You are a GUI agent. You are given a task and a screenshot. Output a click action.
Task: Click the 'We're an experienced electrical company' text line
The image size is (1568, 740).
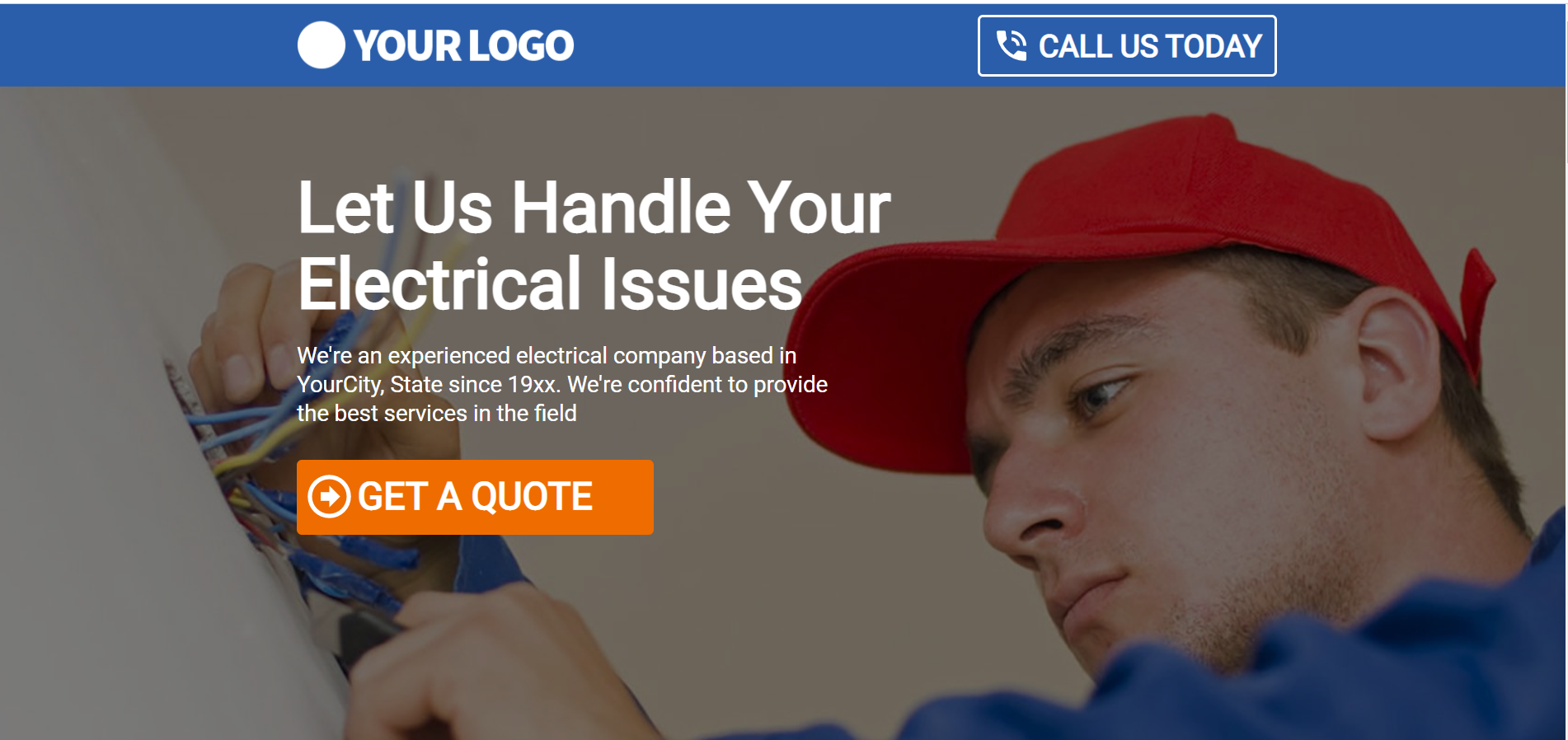(547, 356)
